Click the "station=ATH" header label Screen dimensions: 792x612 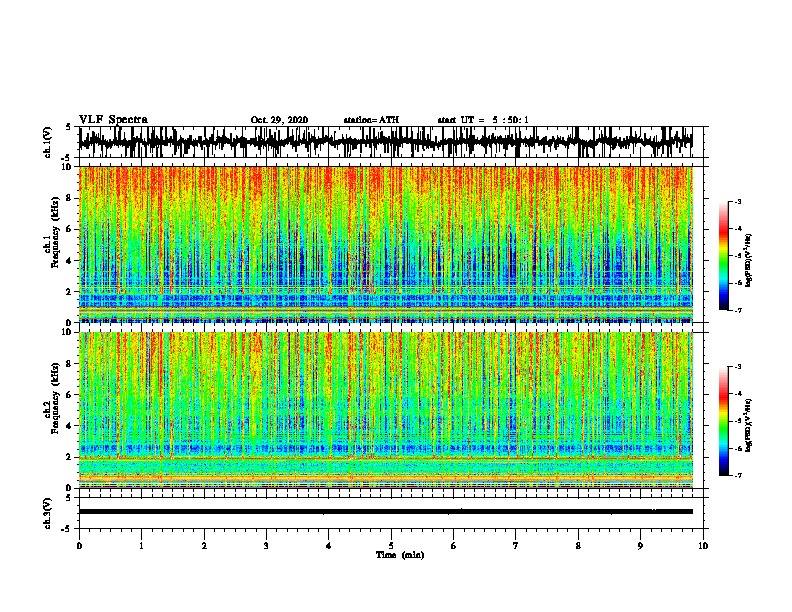(371, 120)
